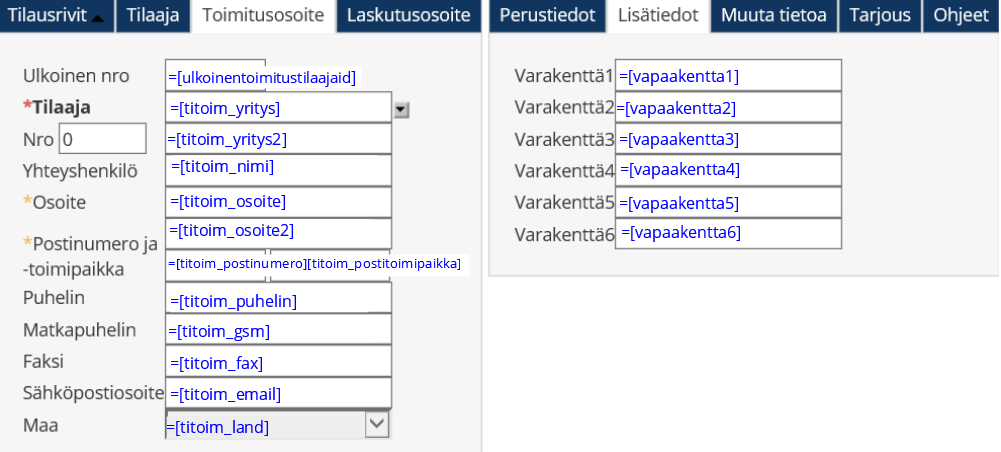Image resolution: width=1001 pixels, height=452 pixels.
Task: Expand the Maa country dropdown
Action: pos(376,424)
